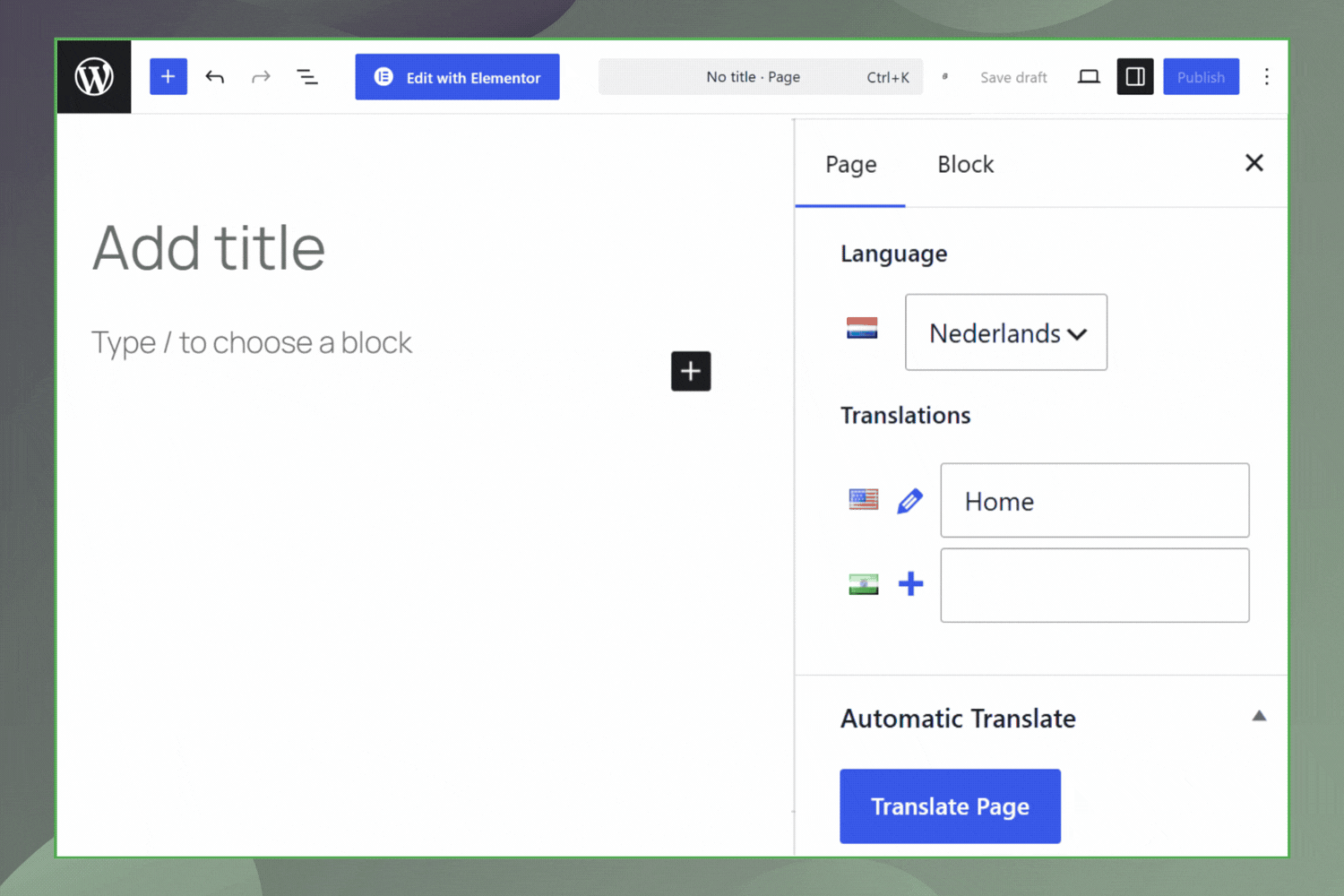1344x896 pixels.
Task: Close the settings sidebar
Action: tap(1254, 163)
